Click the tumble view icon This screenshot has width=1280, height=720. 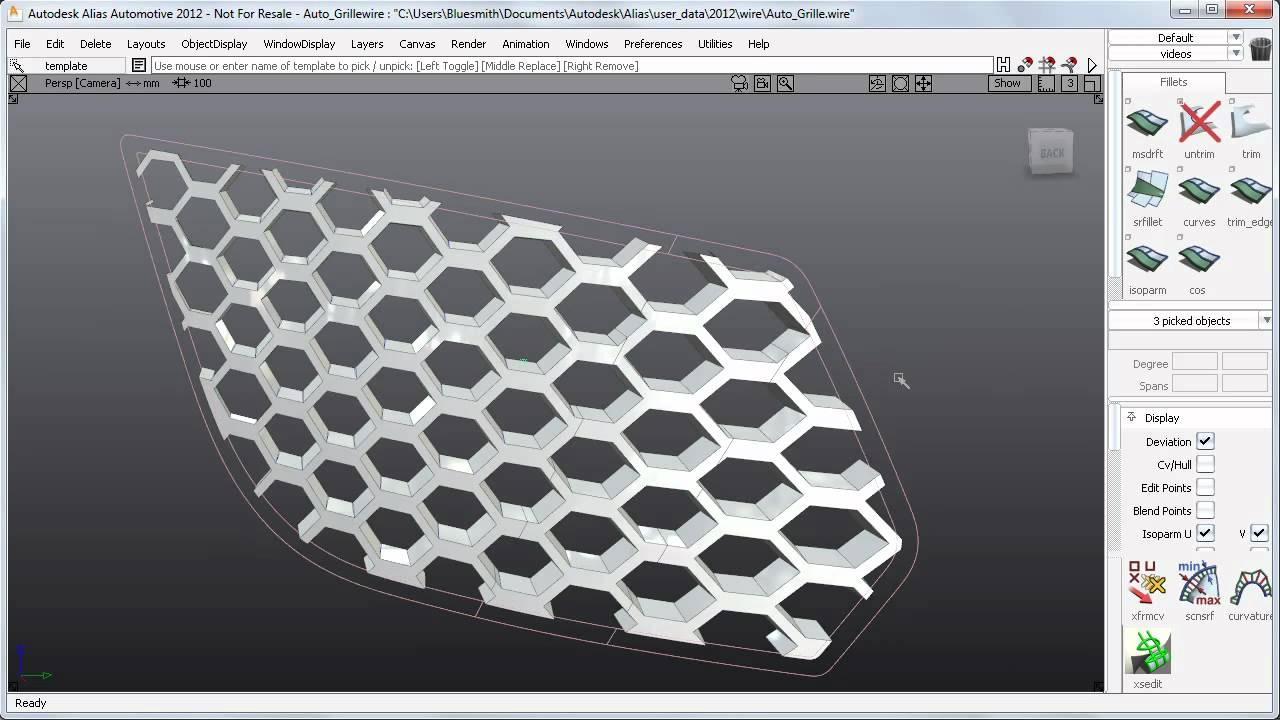click(877, 84)
